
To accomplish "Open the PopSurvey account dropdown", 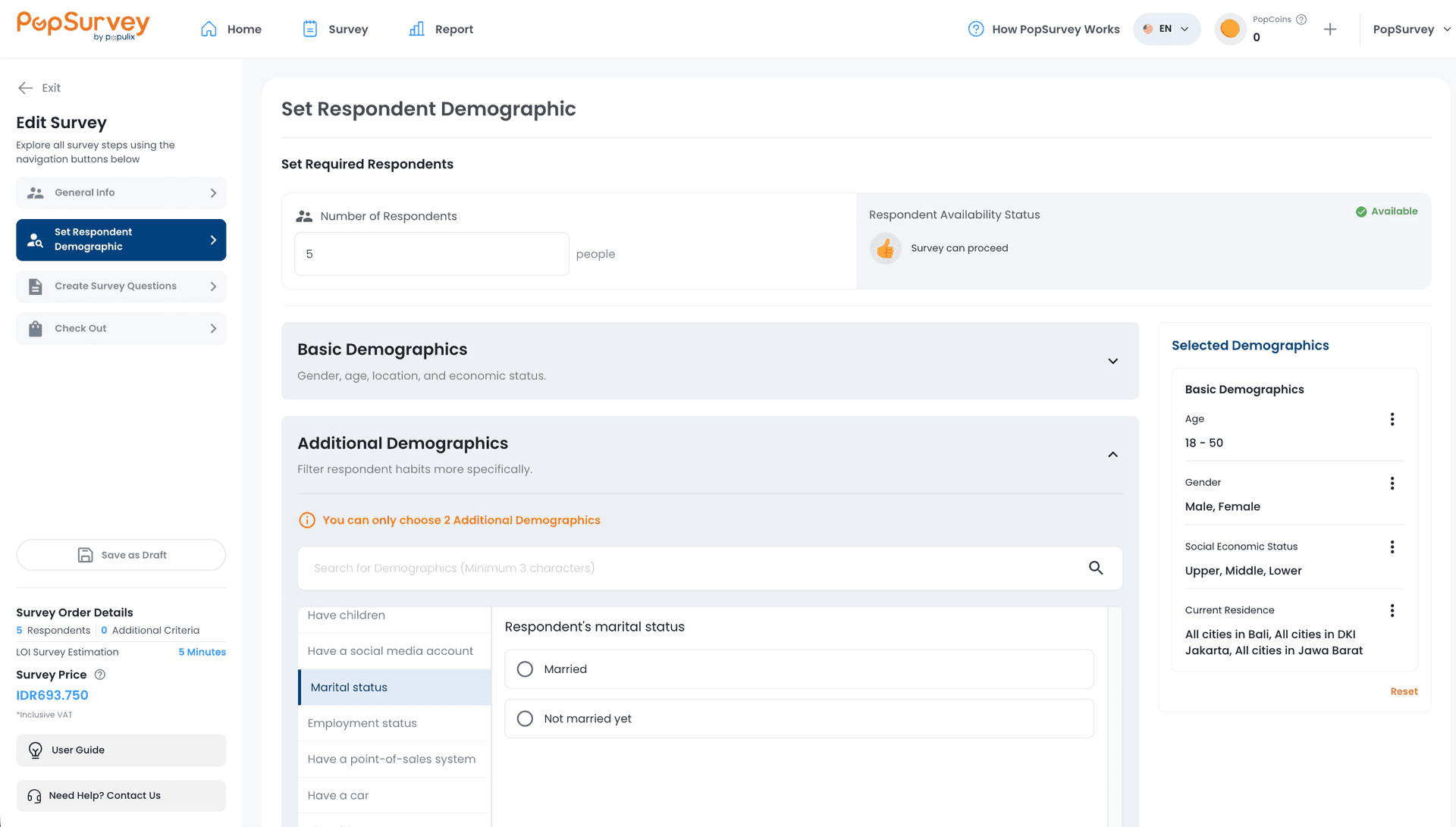I will (x=1412, y=30).
